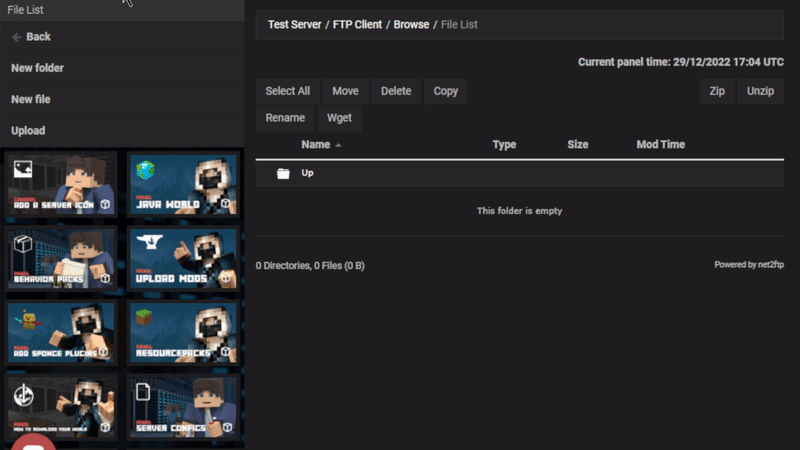This screenshot has width=800, height=450.
Task: Click the 'This folder is empty' message
Action: click(519, 211)
